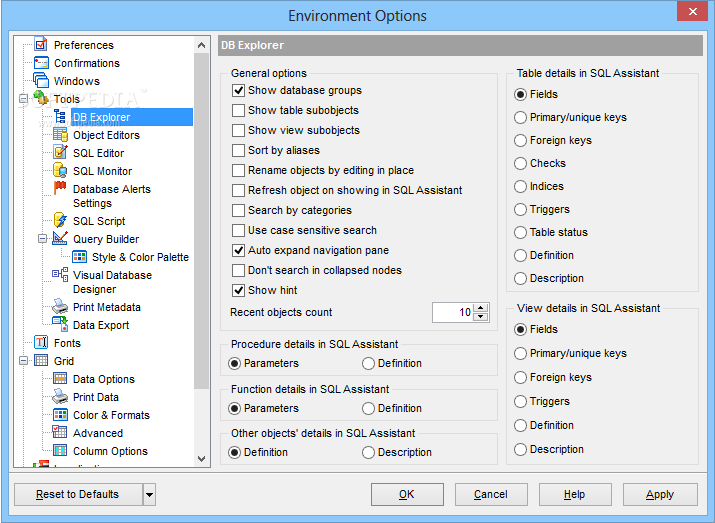Enable the Sort by aliases checkbox
The width and height of the screenshot is (715, 523).
pos(238,150)
